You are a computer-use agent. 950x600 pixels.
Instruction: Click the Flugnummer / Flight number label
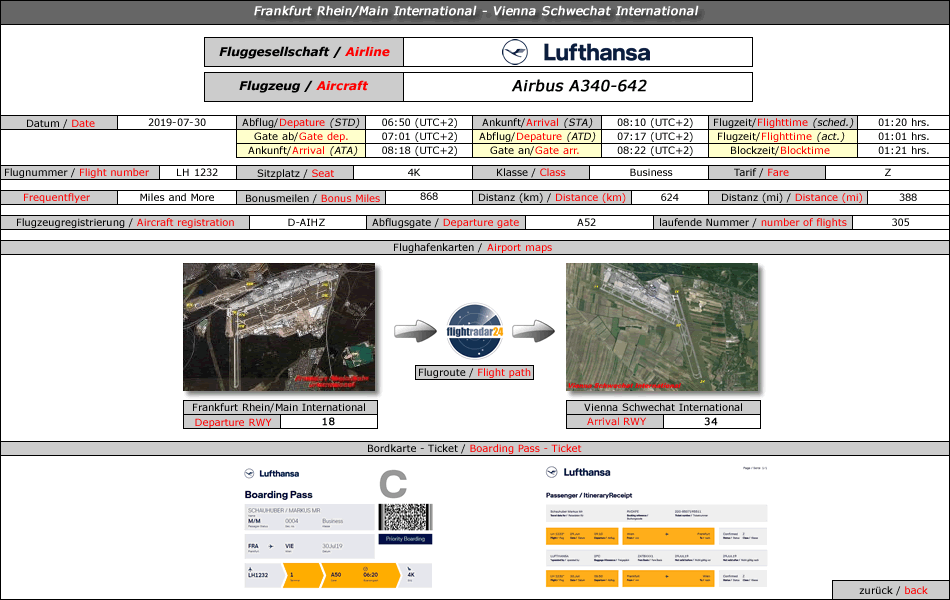(x=80, y=173)
